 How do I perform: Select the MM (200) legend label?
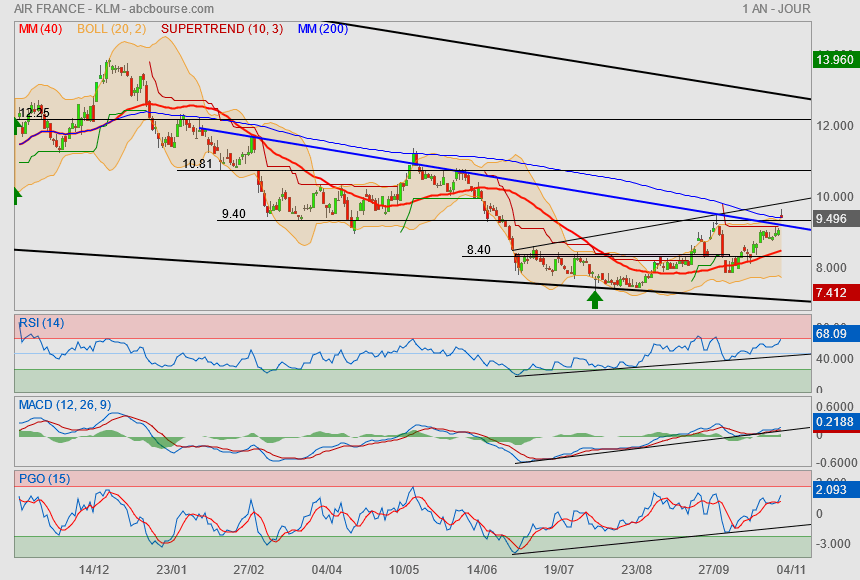(323, 29)
